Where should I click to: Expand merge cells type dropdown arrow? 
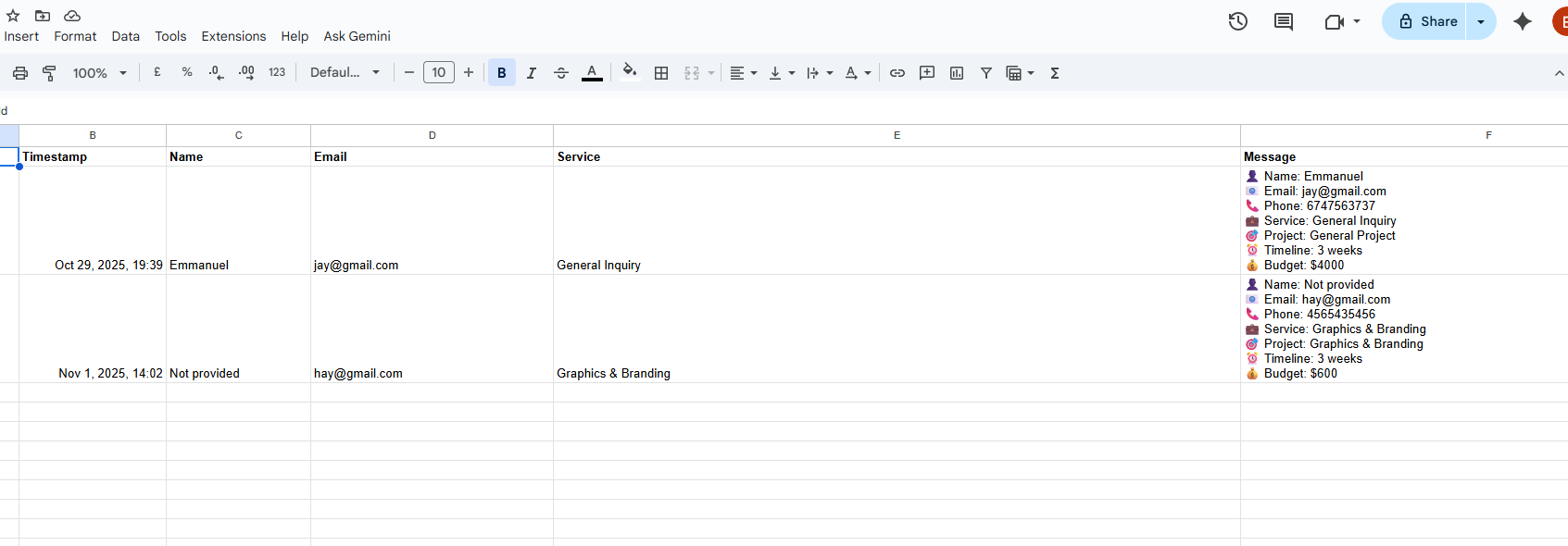coord(711,72)
